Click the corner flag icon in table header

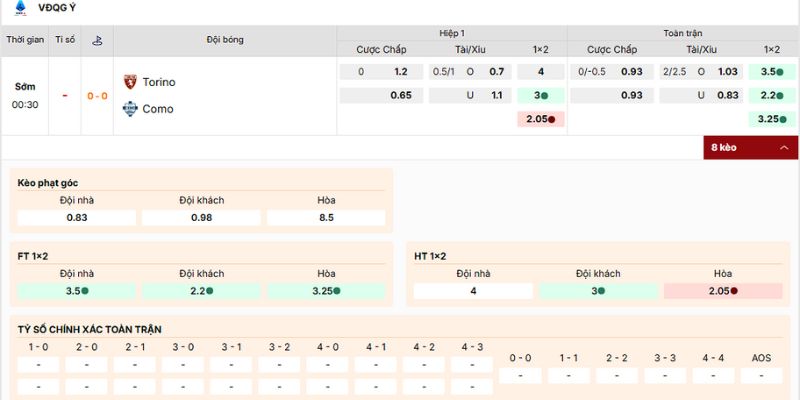pos(97,41)
